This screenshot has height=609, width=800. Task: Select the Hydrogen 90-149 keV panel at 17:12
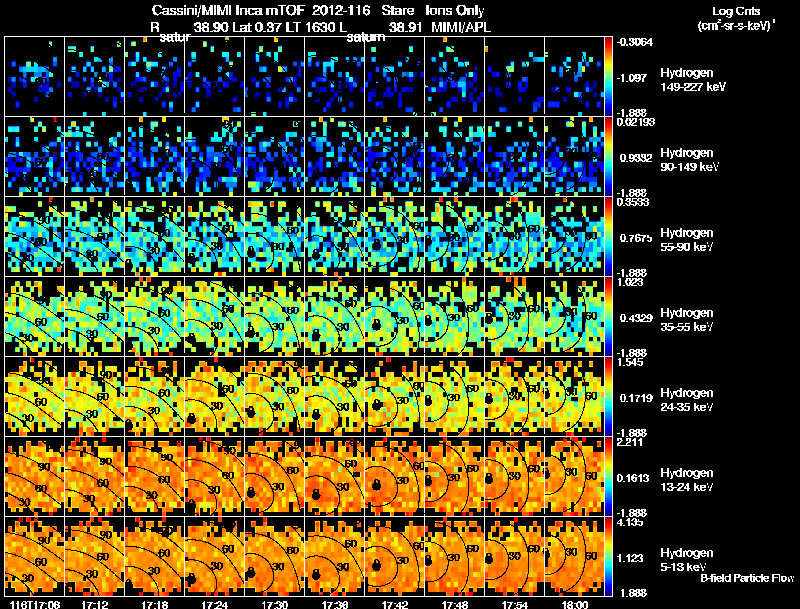click(x=94, y=156)
